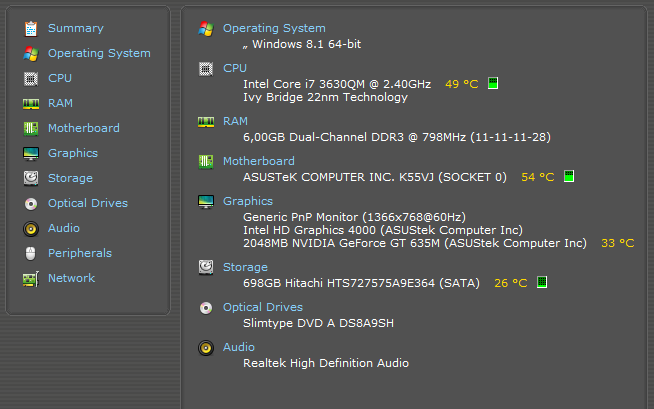Viewport: 654px width, 409px height.
Task: Click the disc icon beside the main Optical Drives heading
Action: 206,308
